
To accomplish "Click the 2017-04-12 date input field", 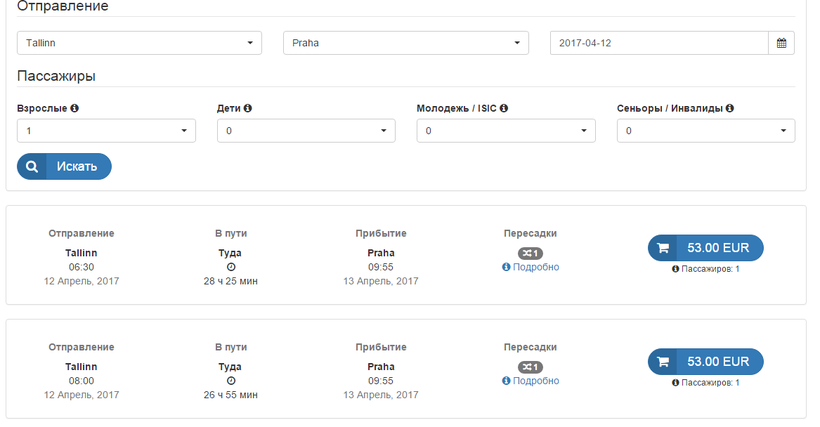I will [659, 43].
